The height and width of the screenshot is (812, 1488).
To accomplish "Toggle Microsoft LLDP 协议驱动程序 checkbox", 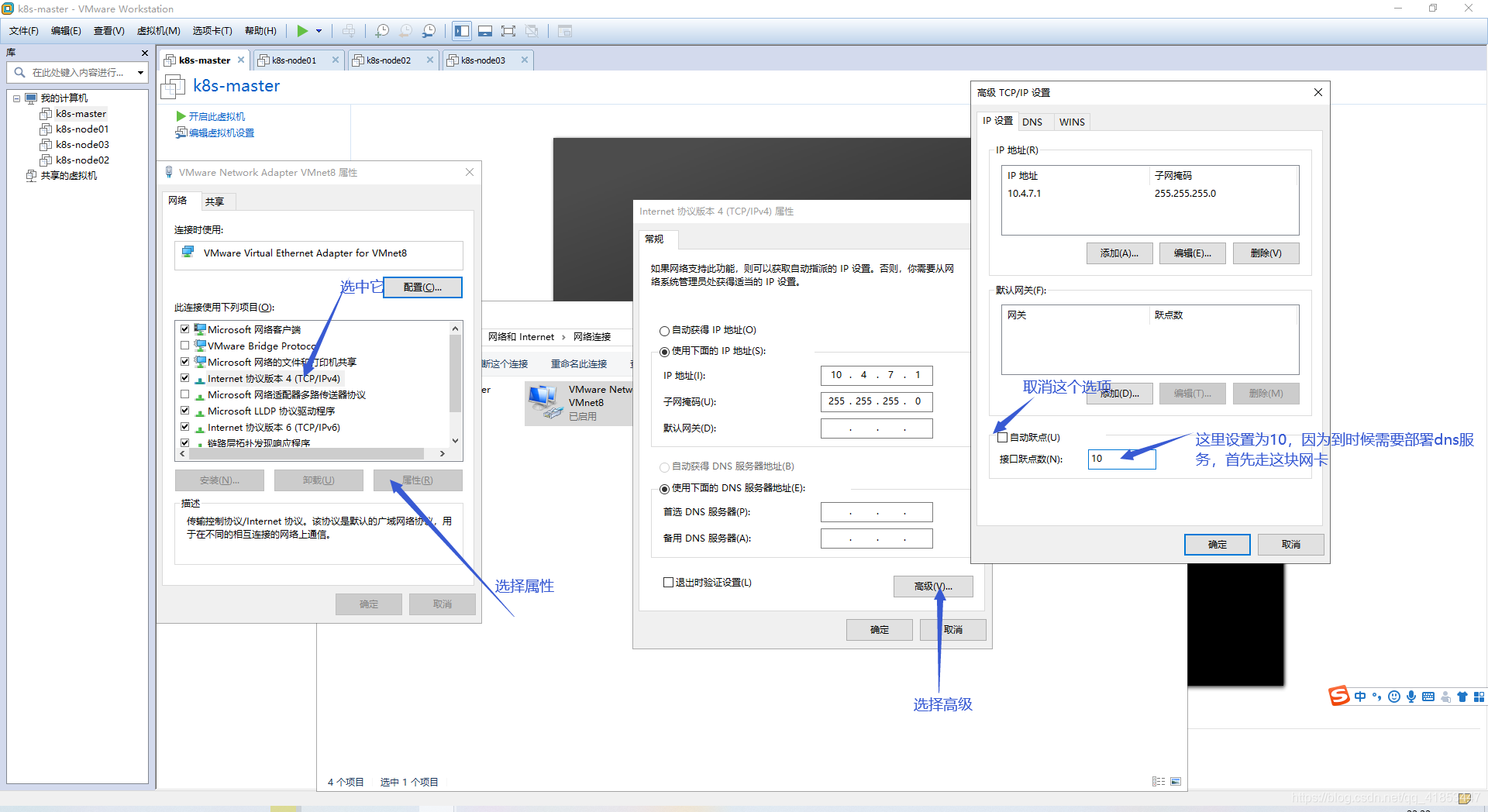I will [185, 411].
